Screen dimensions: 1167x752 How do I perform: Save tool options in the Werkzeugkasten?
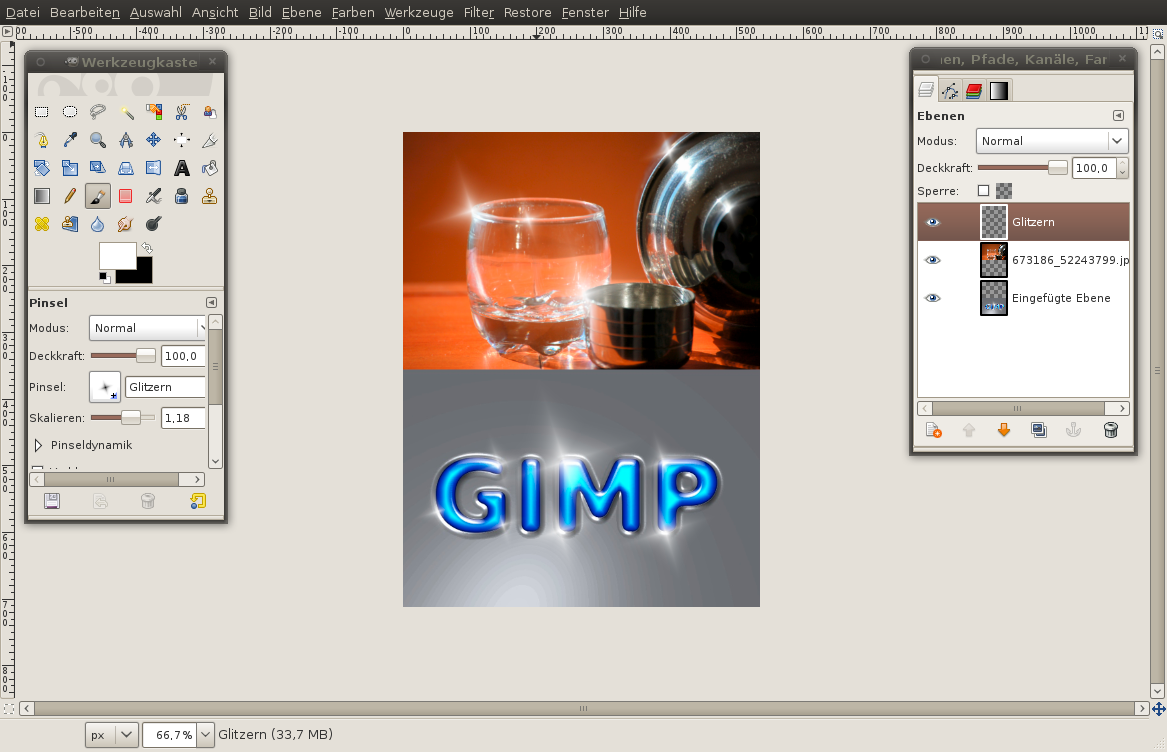click(x=51, y=501)
